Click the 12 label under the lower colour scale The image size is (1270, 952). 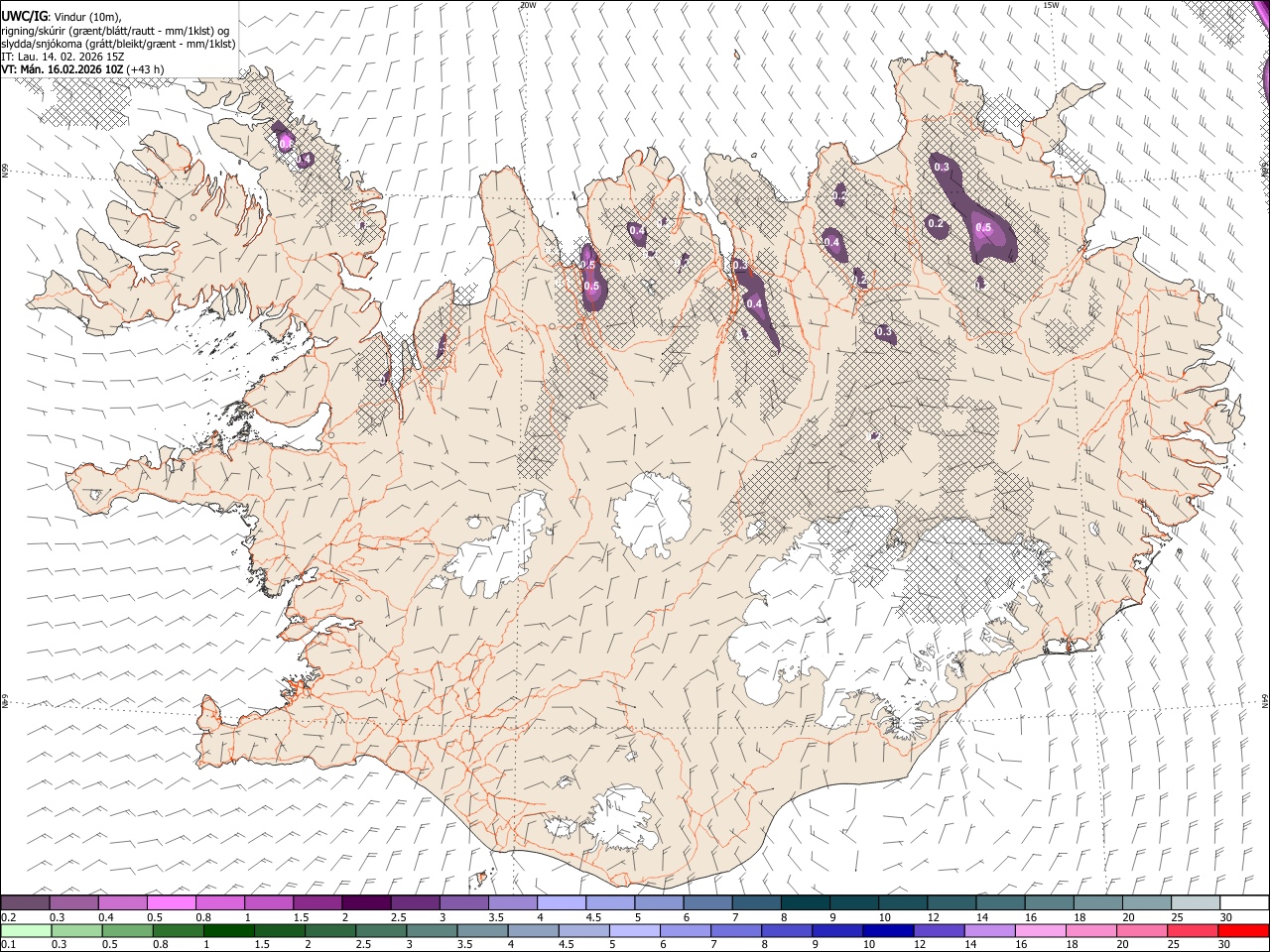(x=921, y=944)
